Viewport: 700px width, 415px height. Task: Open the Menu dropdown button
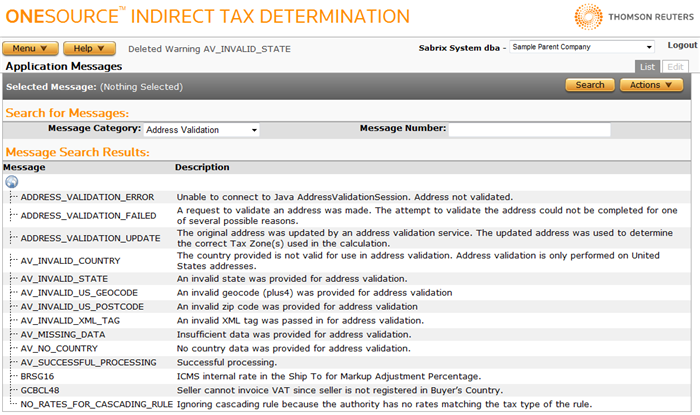pyautogui.click(x=30, y=48)
